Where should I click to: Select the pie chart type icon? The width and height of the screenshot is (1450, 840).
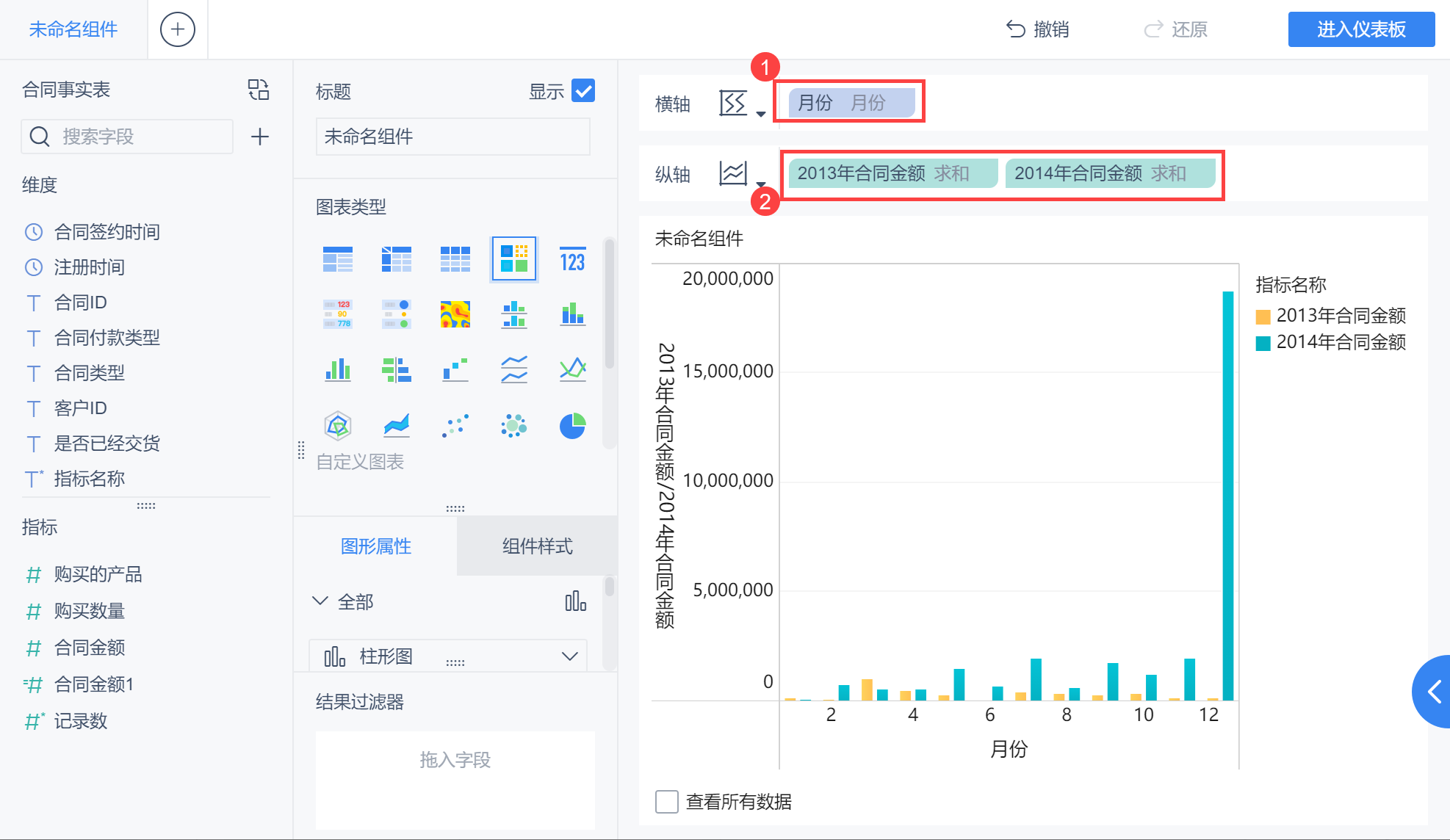[x=572, y=426]
